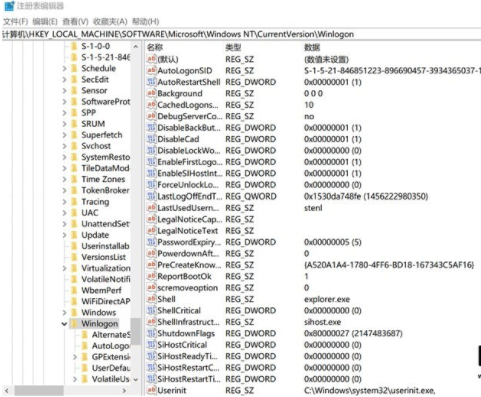This screenshot has height=397, width=481.
Task: Click the DisableCad DWORD value icon
Action: (x=151, y=139)
